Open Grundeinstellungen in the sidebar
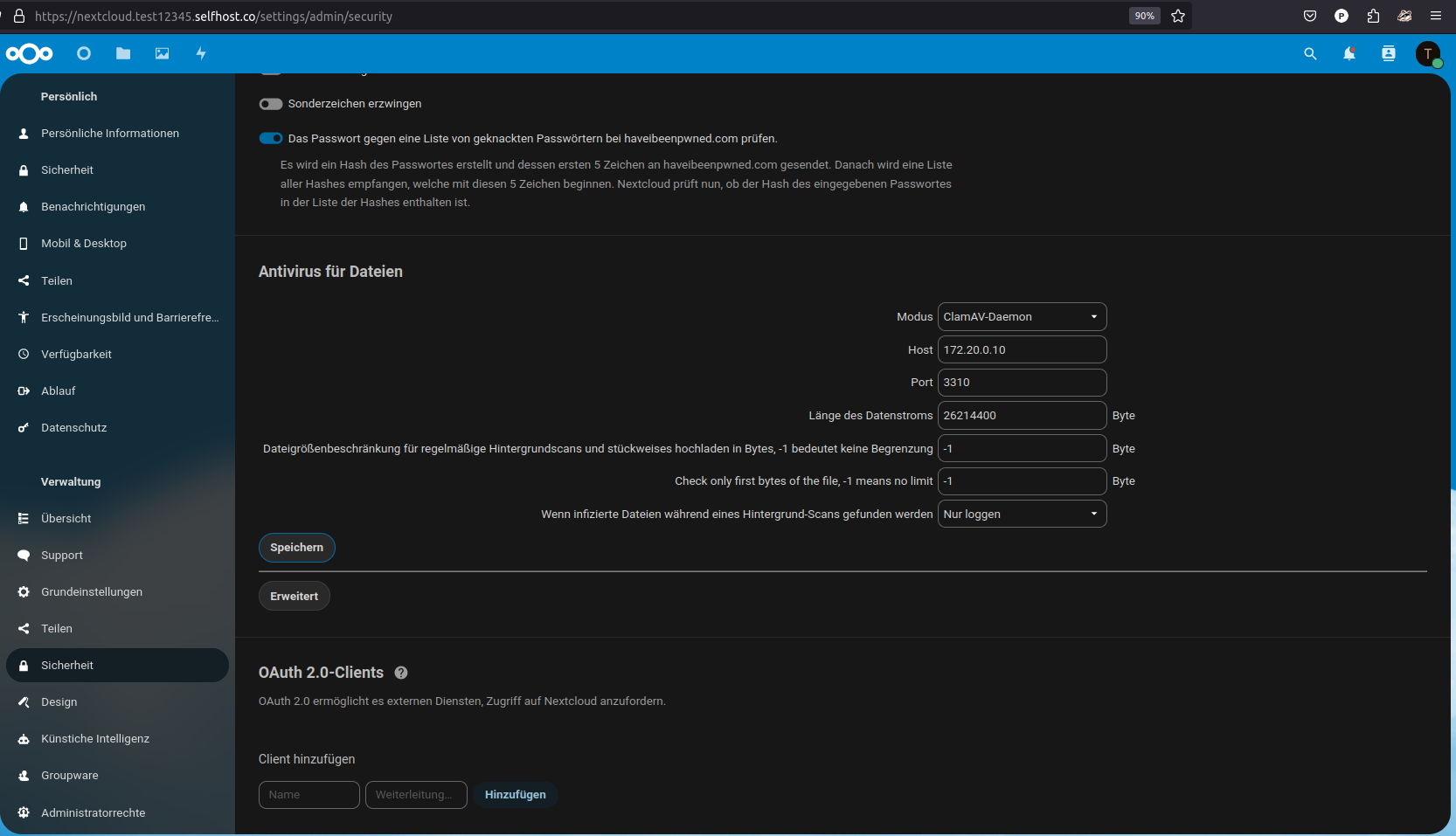Image resolution: width=1456 pixels, height=836 pixels. 92,591
